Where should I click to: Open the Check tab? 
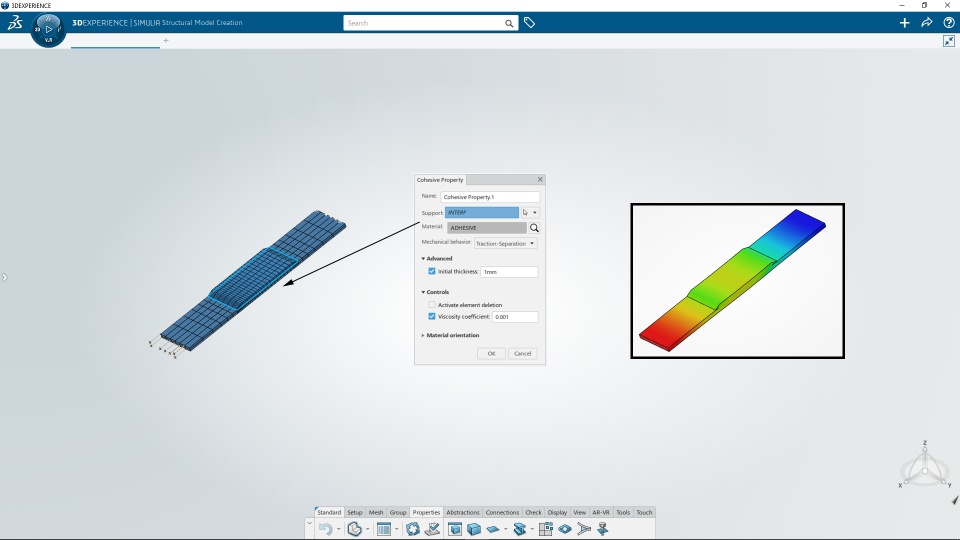coord(533,512)
